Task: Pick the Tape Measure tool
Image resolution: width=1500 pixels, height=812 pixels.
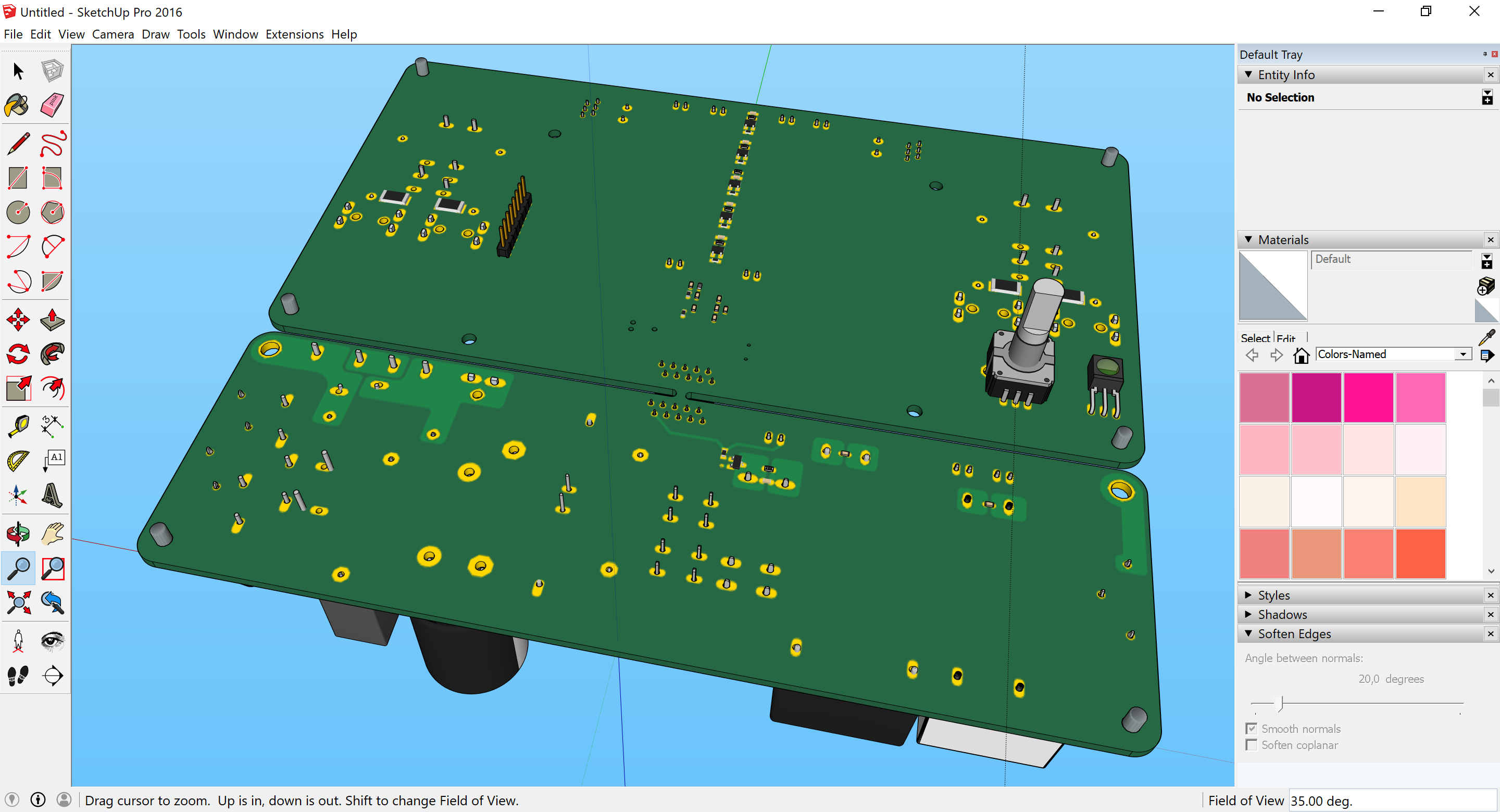Action: tap(18, 427)
